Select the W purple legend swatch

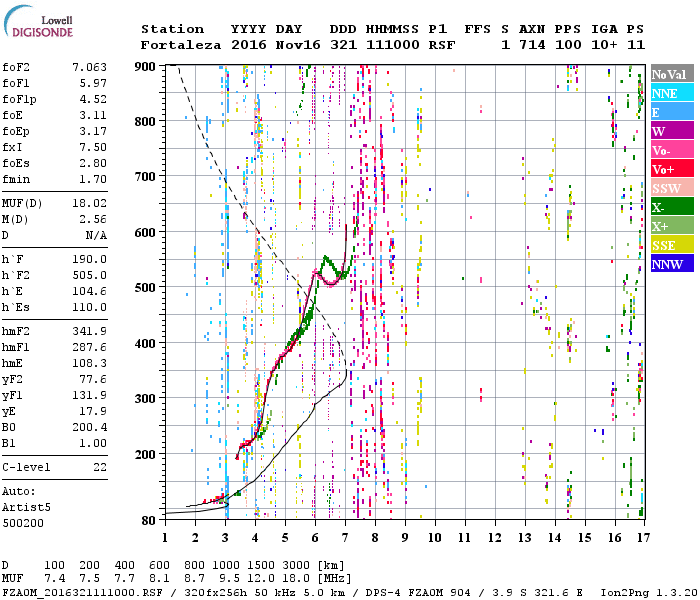coord(672,131)
